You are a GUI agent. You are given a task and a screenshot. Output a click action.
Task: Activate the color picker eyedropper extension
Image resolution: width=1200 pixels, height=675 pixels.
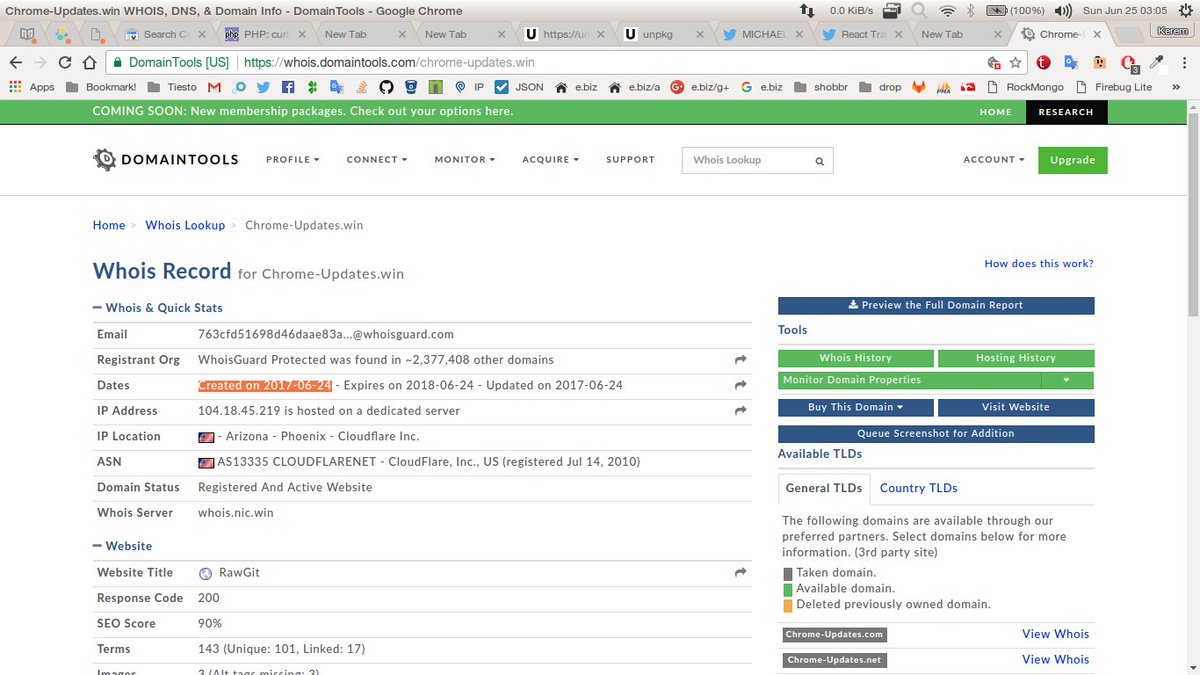point(1156,62)
